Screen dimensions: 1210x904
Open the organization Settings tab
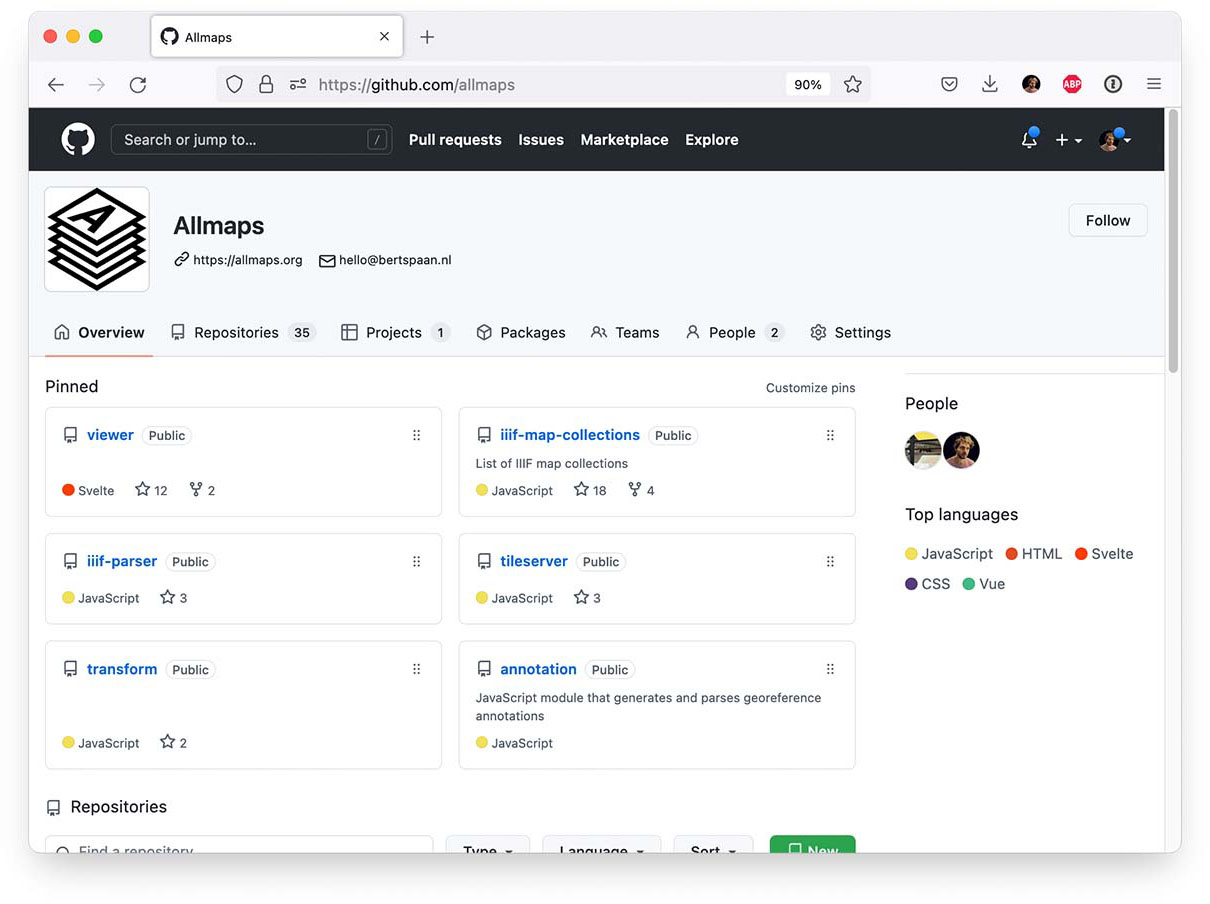click(x=850, y=333)
